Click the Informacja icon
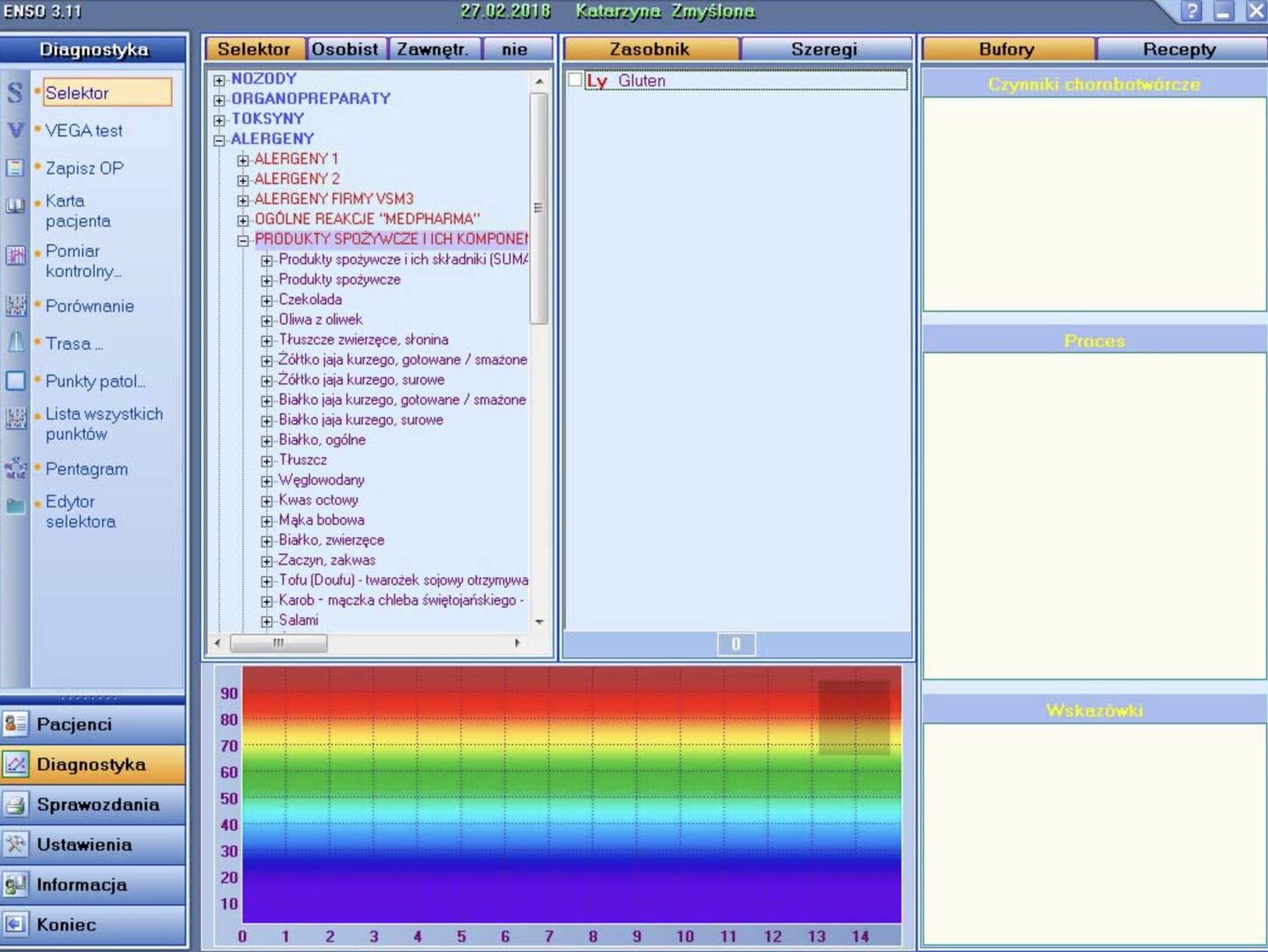 point(15,884)
